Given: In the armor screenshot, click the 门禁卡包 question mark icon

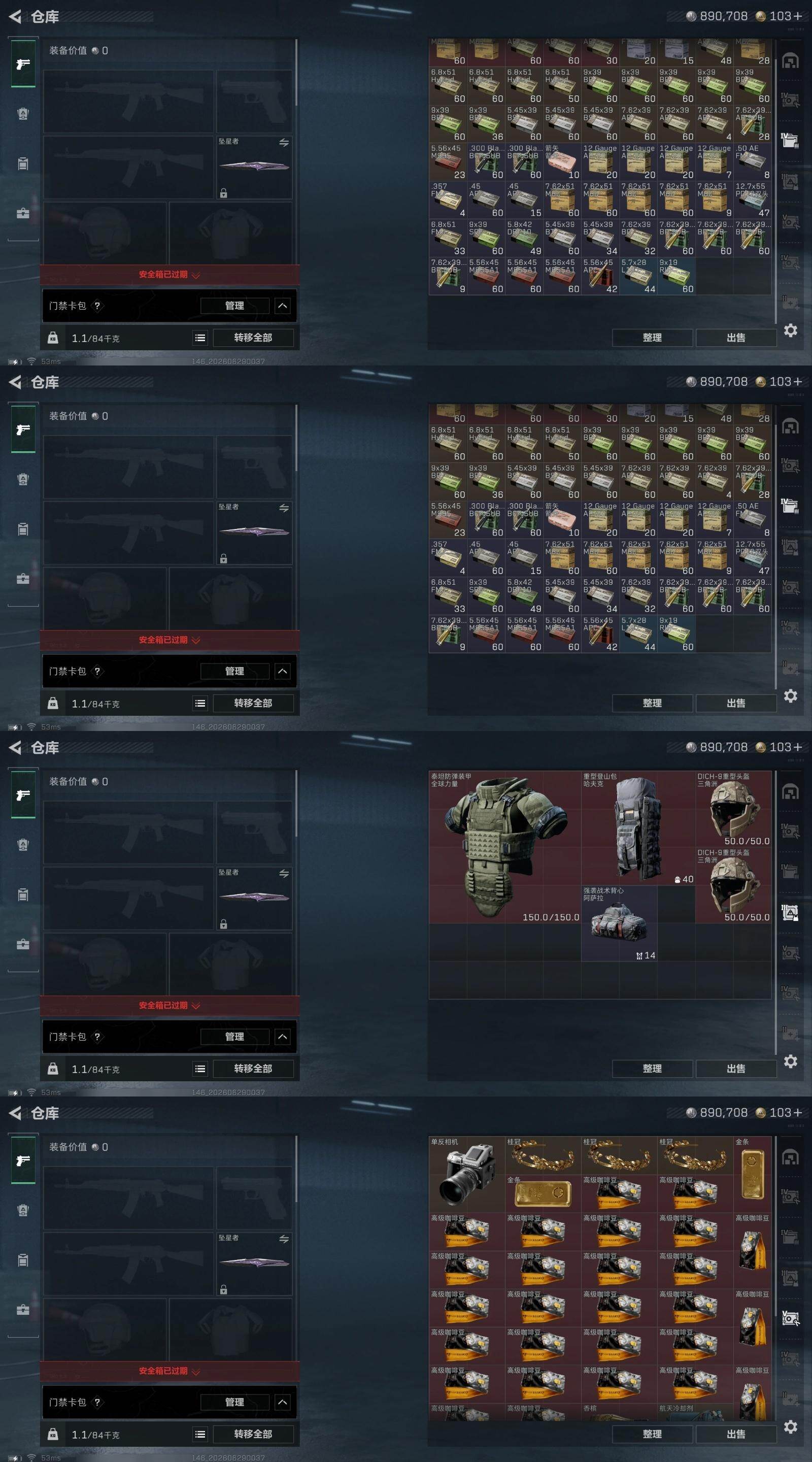Looking at the screenshot, I should tap(97, 1037).
